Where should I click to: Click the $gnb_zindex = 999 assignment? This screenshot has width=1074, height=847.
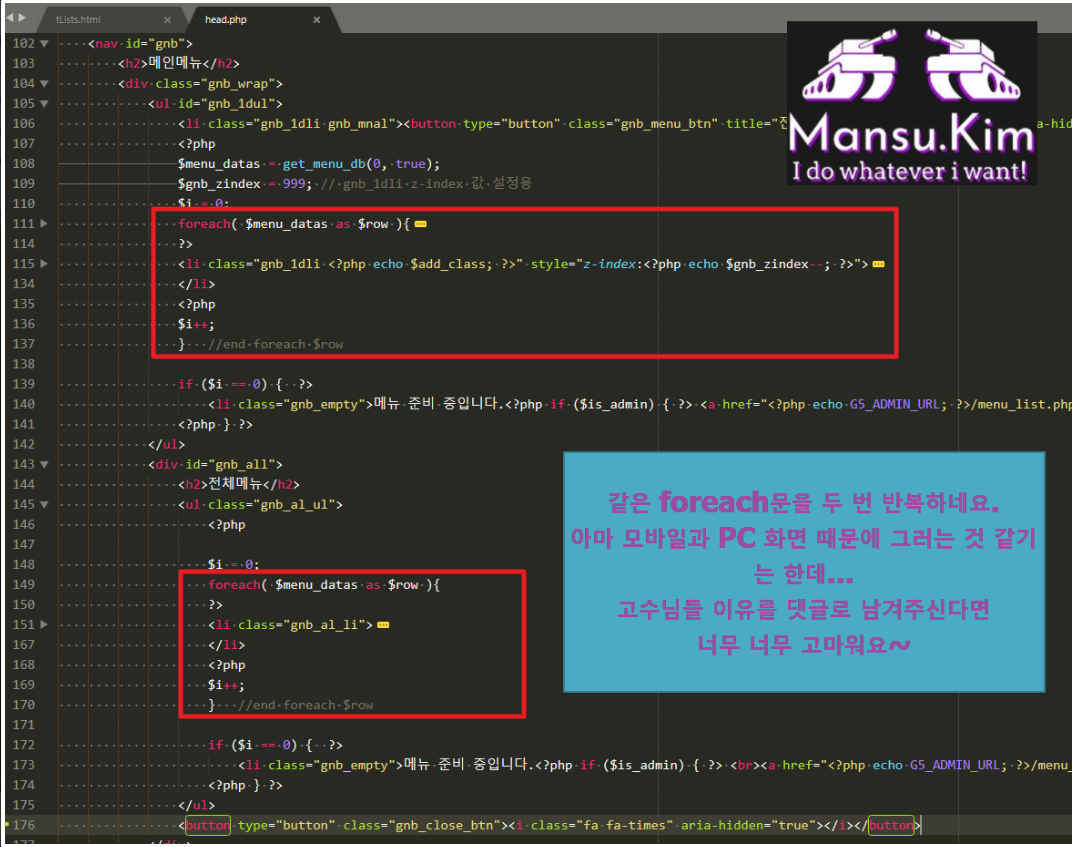tap(245, 184)
